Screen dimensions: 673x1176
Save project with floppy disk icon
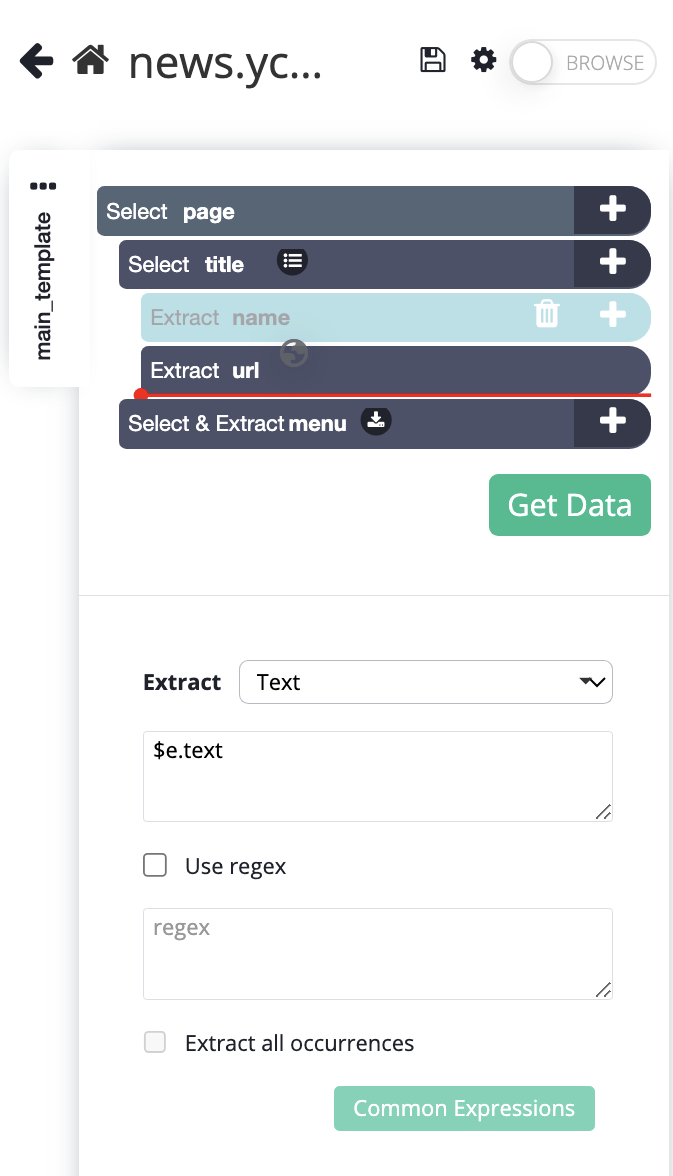click(x=432, y=60)
